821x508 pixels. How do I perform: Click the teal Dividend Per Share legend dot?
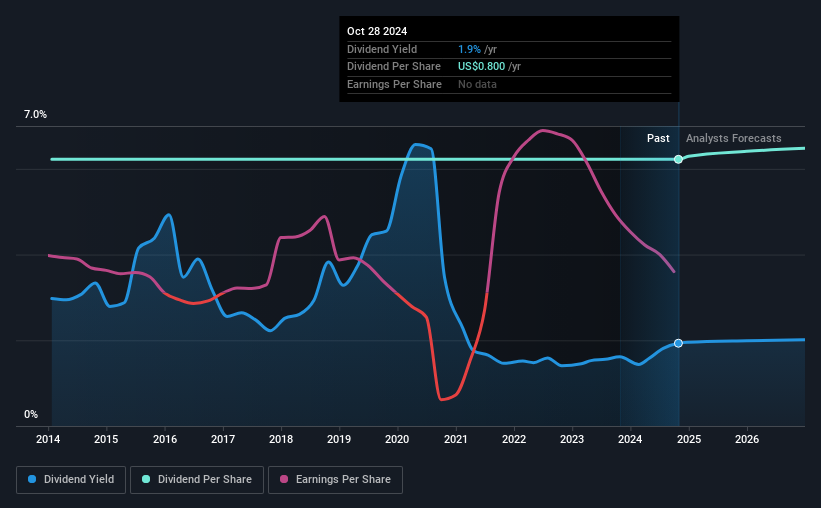tap(146, 479)
